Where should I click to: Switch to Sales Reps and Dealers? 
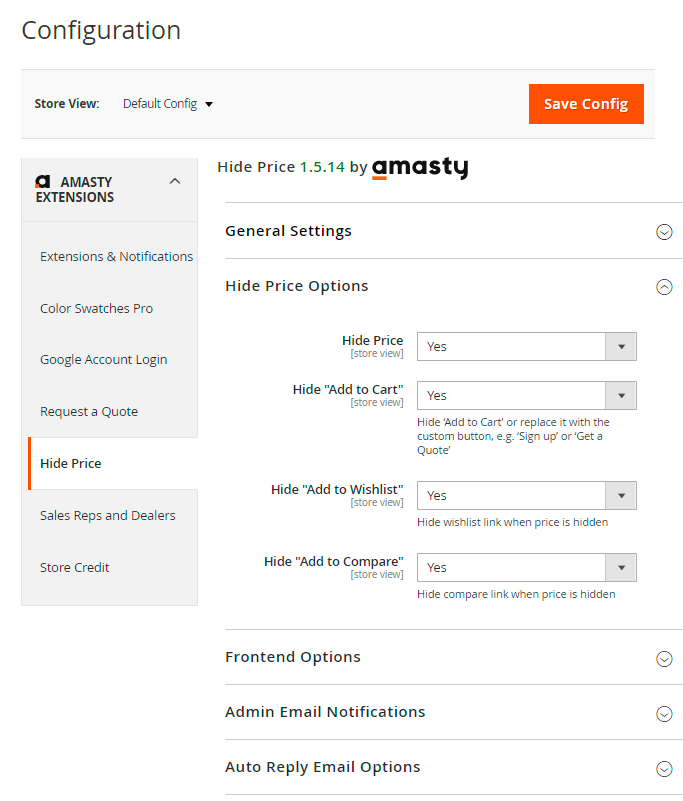pos(107,516)
